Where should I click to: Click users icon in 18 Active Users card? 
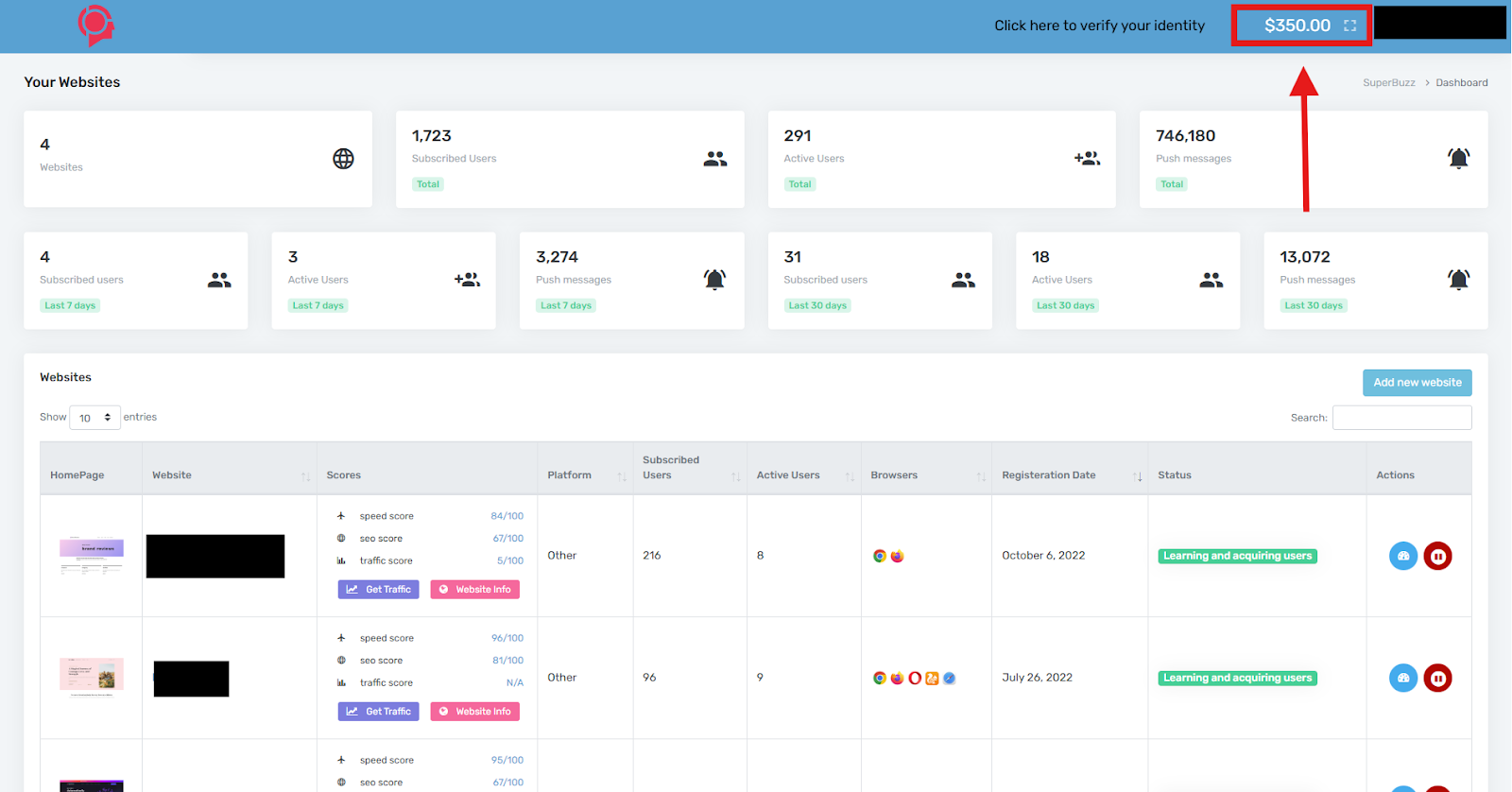click(x=1211, y=280)
